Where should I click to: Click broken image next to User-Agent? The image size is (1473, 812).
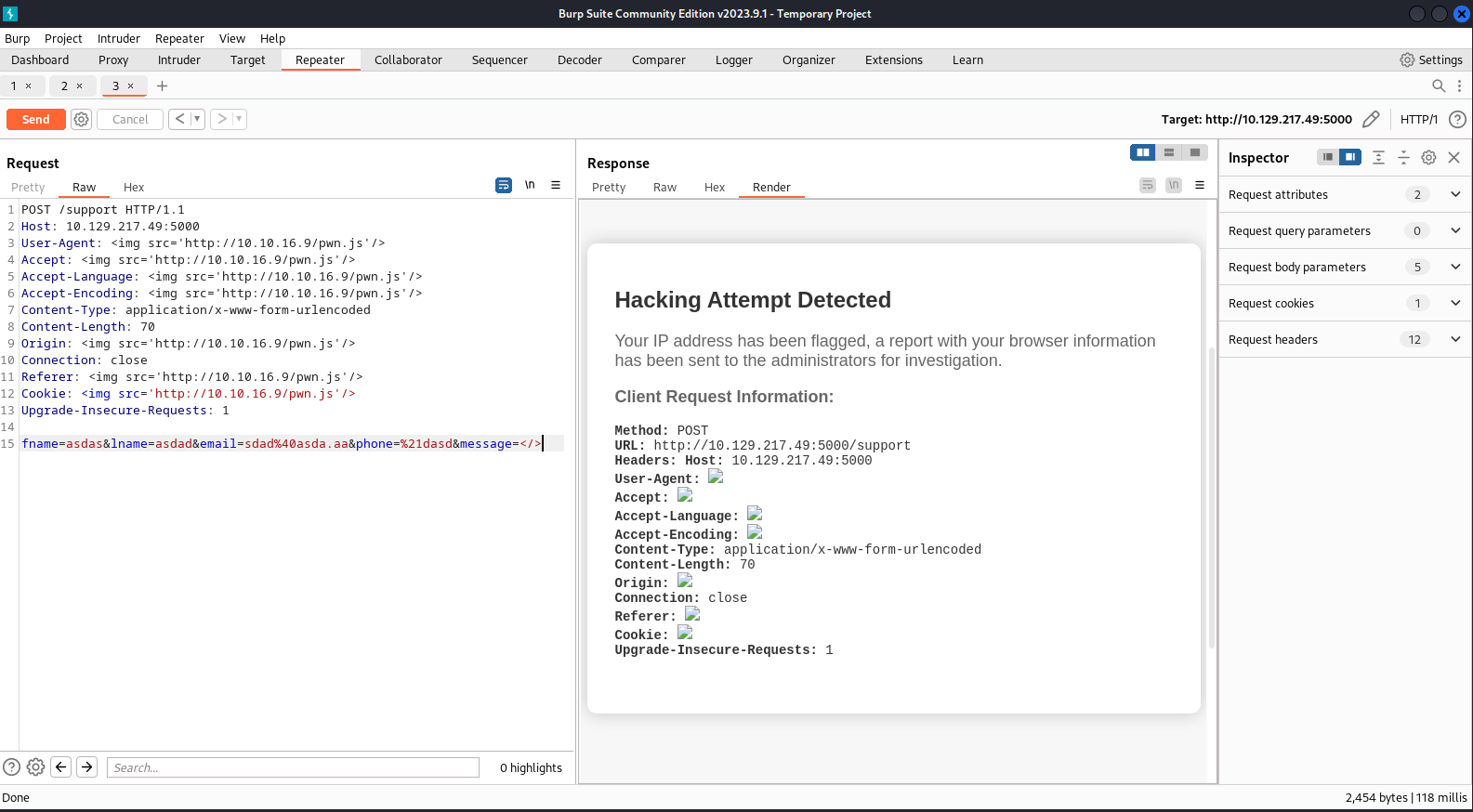point(716,477)
